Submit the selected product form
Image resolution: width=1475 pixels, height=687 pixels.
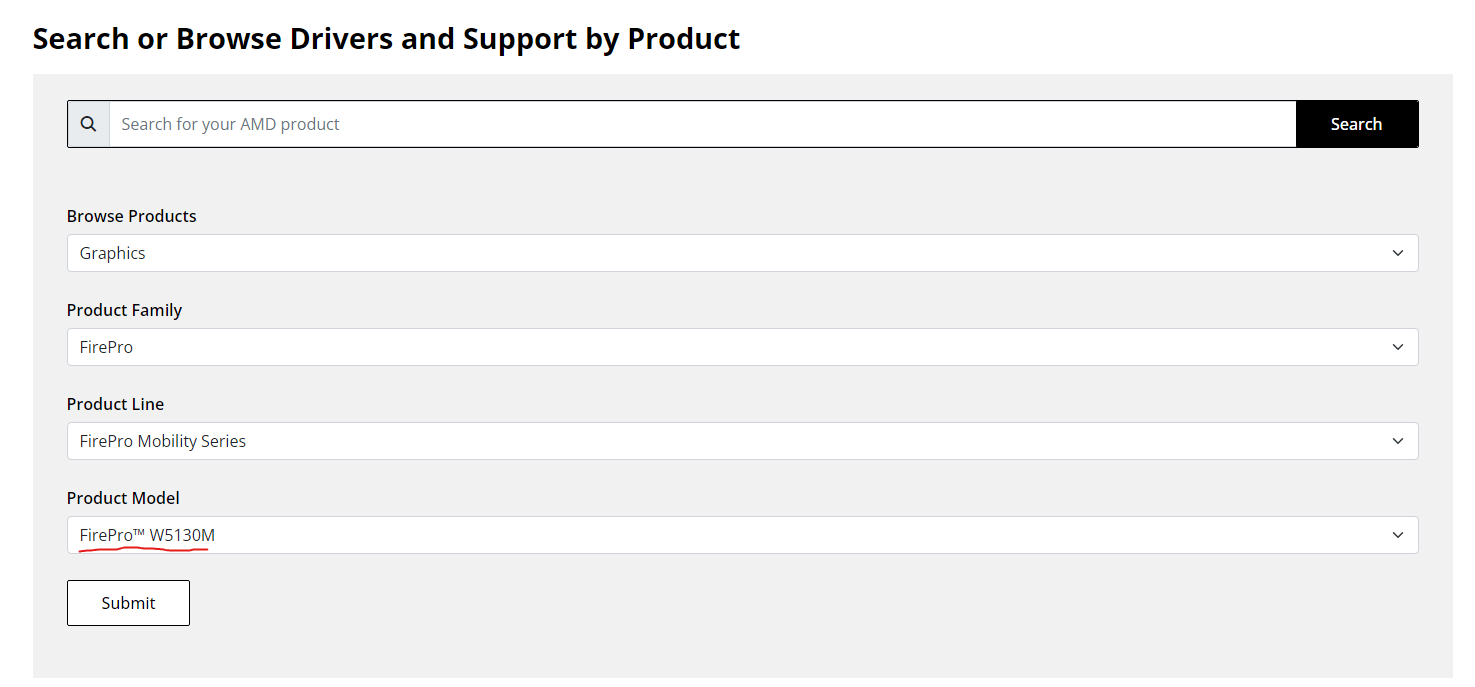(128, 603)
